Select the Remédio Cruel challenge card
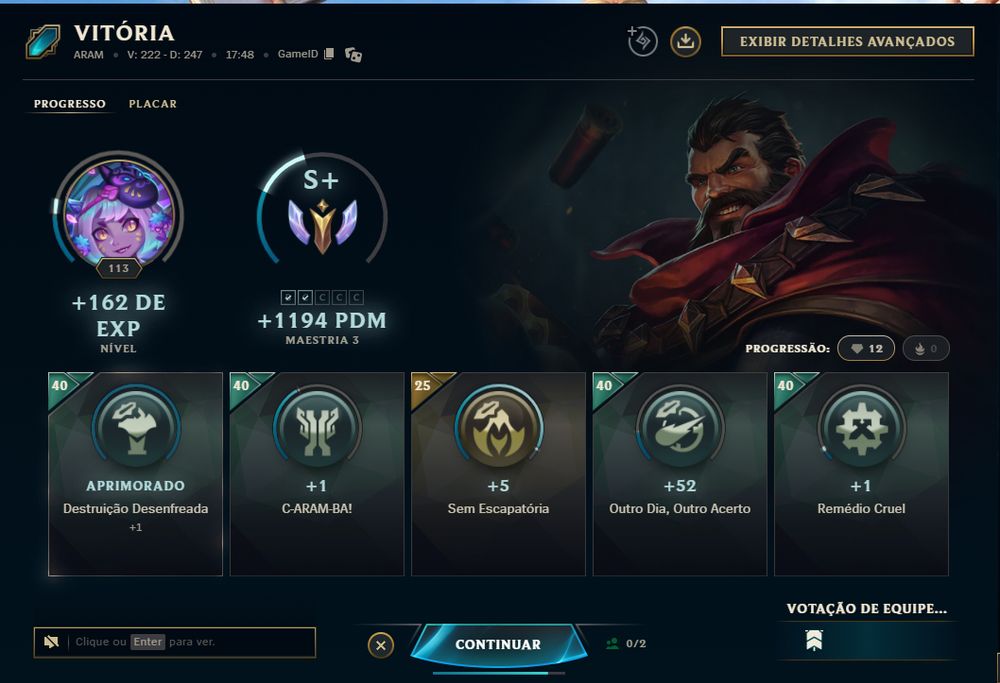This screenshot has width=1000, height=683. (861, 474)
